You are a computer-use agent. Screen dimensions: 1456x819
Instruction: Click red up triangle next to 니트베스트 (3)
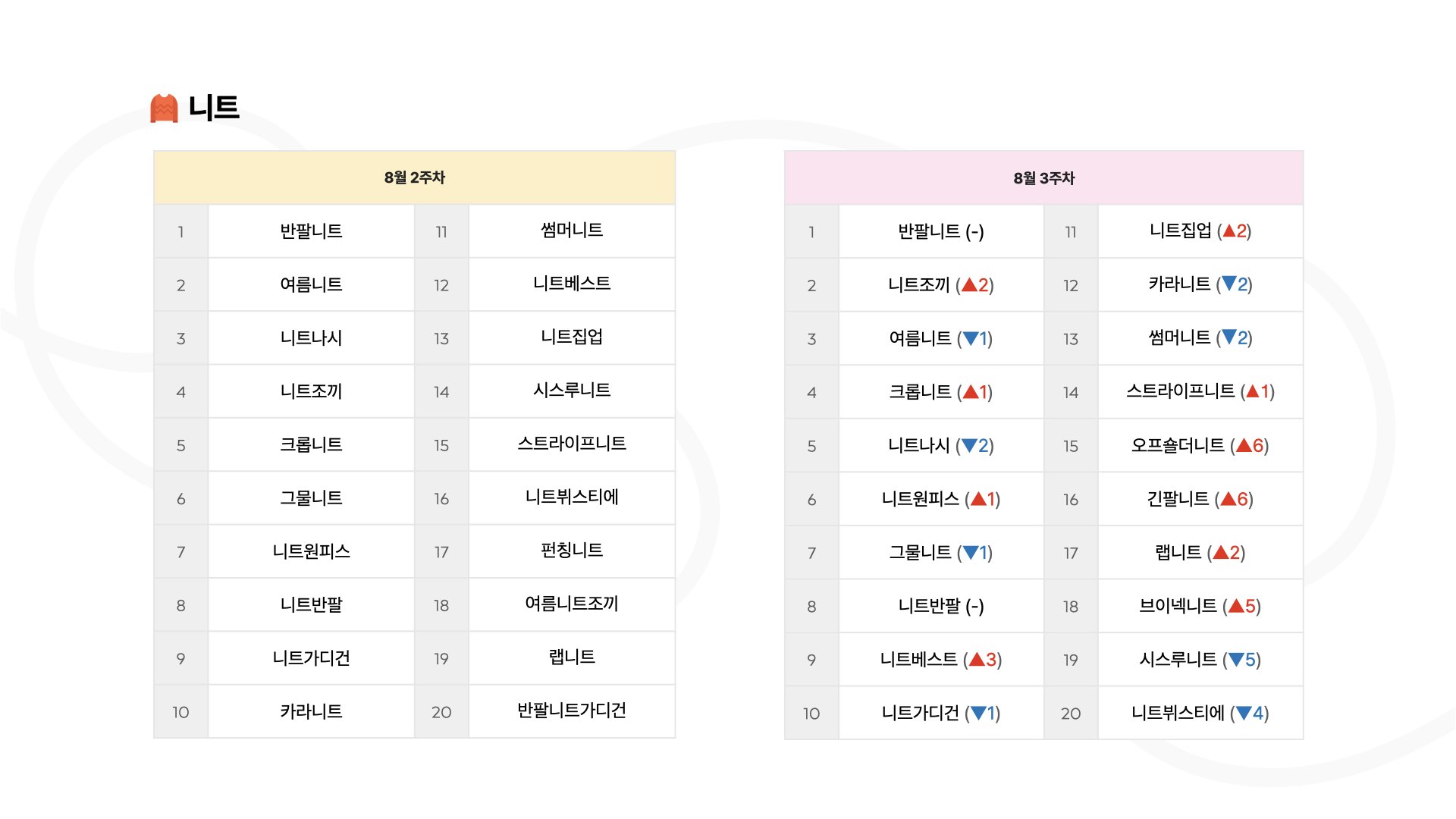977,660
